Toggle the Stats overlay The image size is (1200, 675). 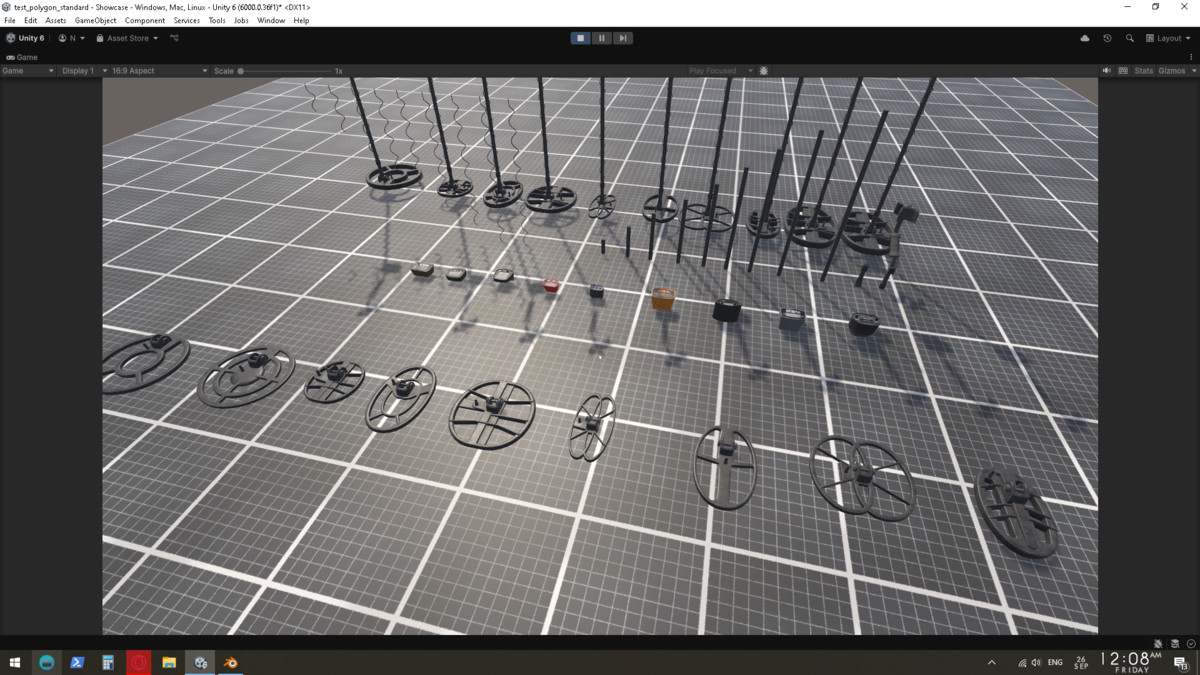tap(1143, 71)
